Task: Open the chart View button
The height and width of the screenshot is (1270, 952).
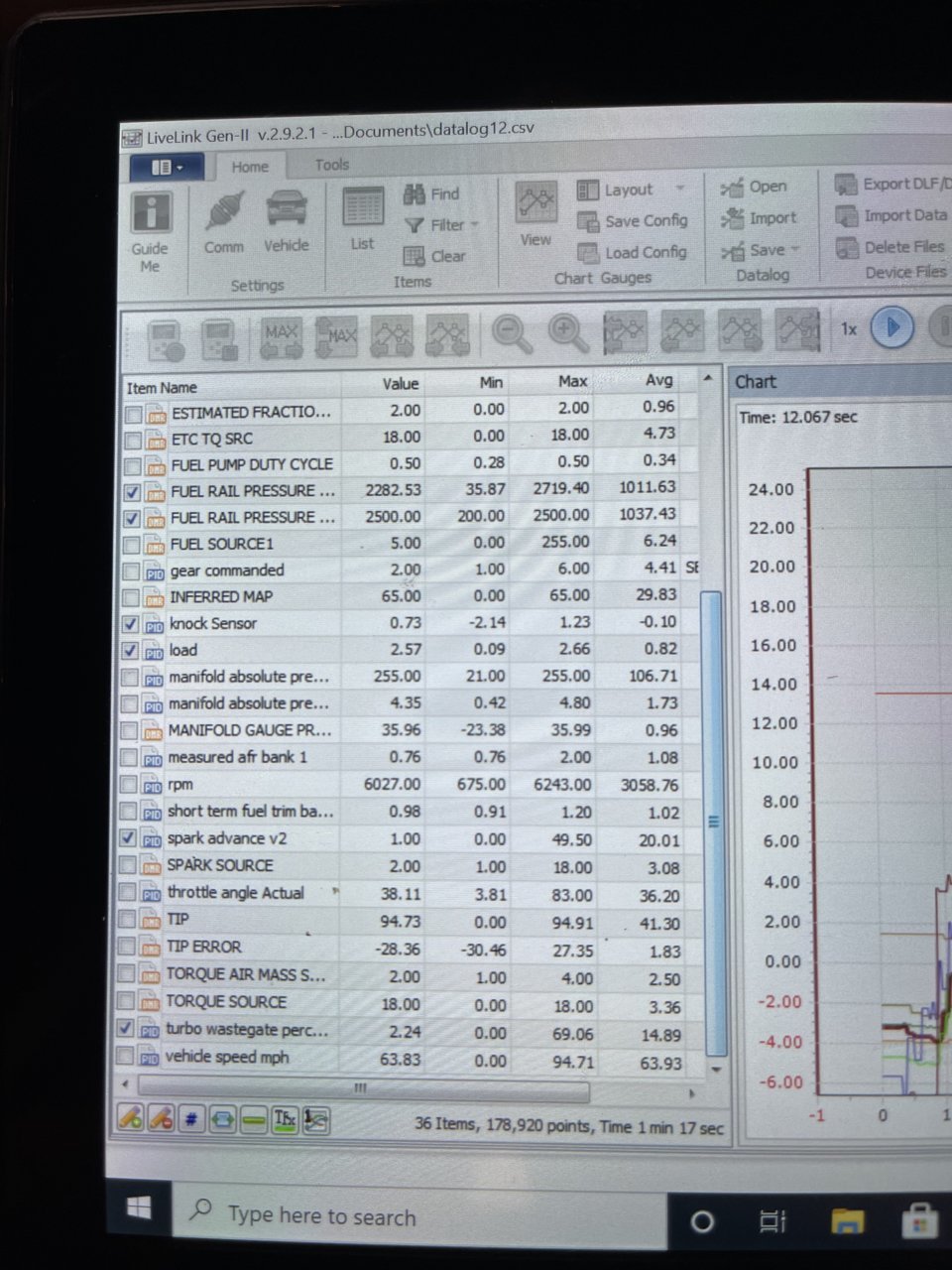Action: point(536,214)
